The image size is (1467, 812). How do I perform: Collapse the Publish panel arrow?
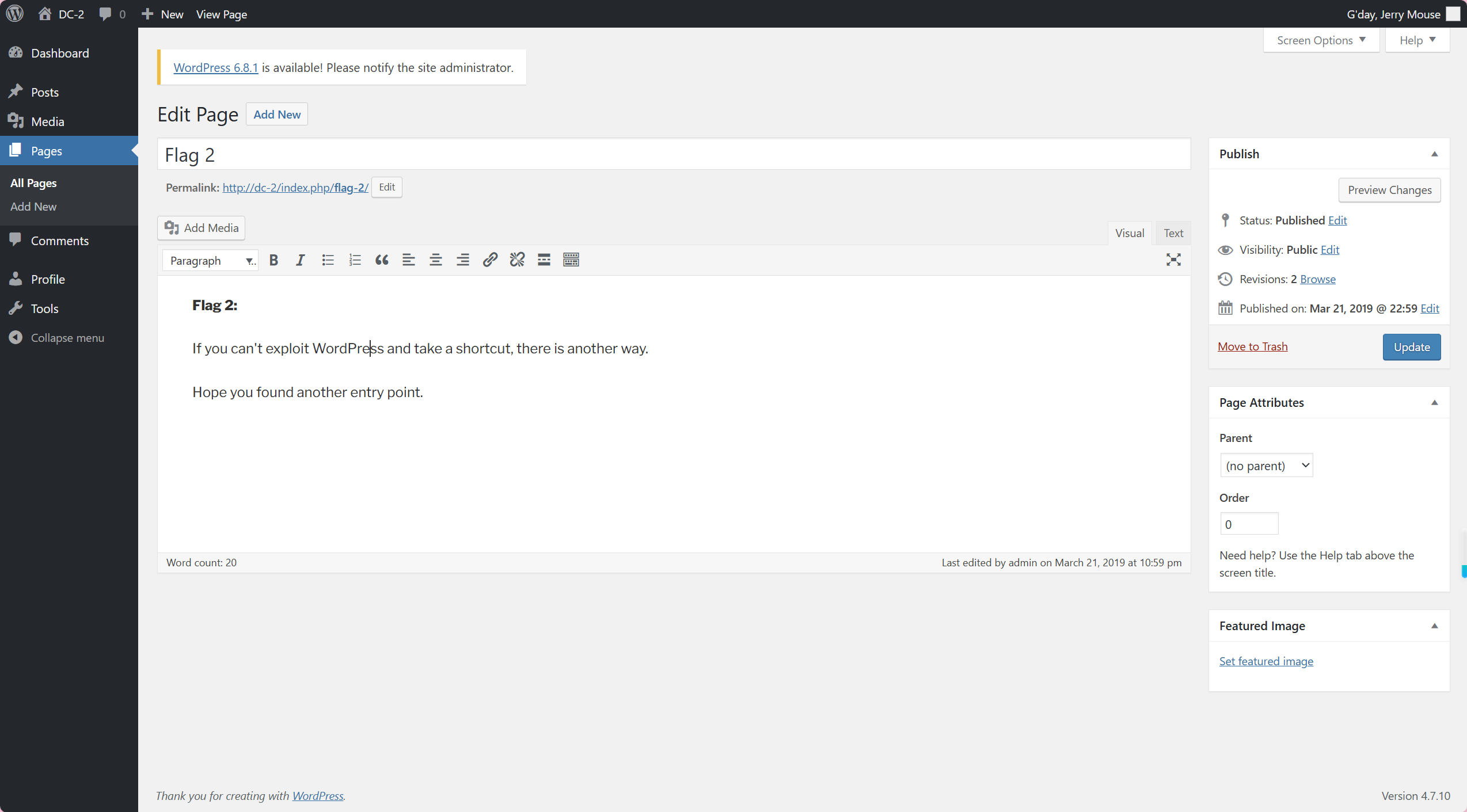point(1434,154)
